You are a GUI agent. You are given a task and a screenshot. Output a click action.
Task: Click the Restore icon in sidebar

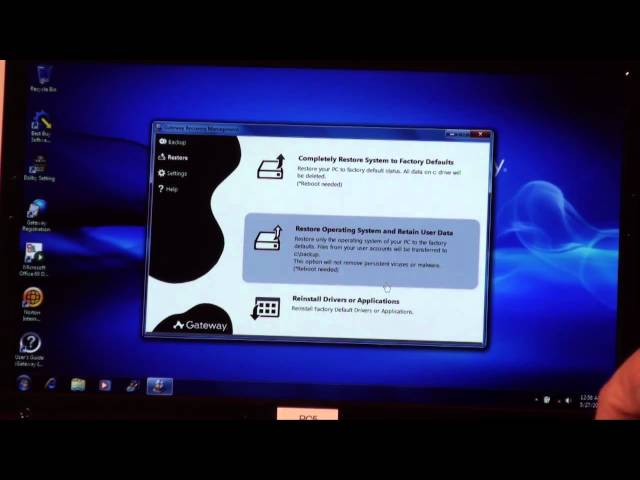click(162, 157)
